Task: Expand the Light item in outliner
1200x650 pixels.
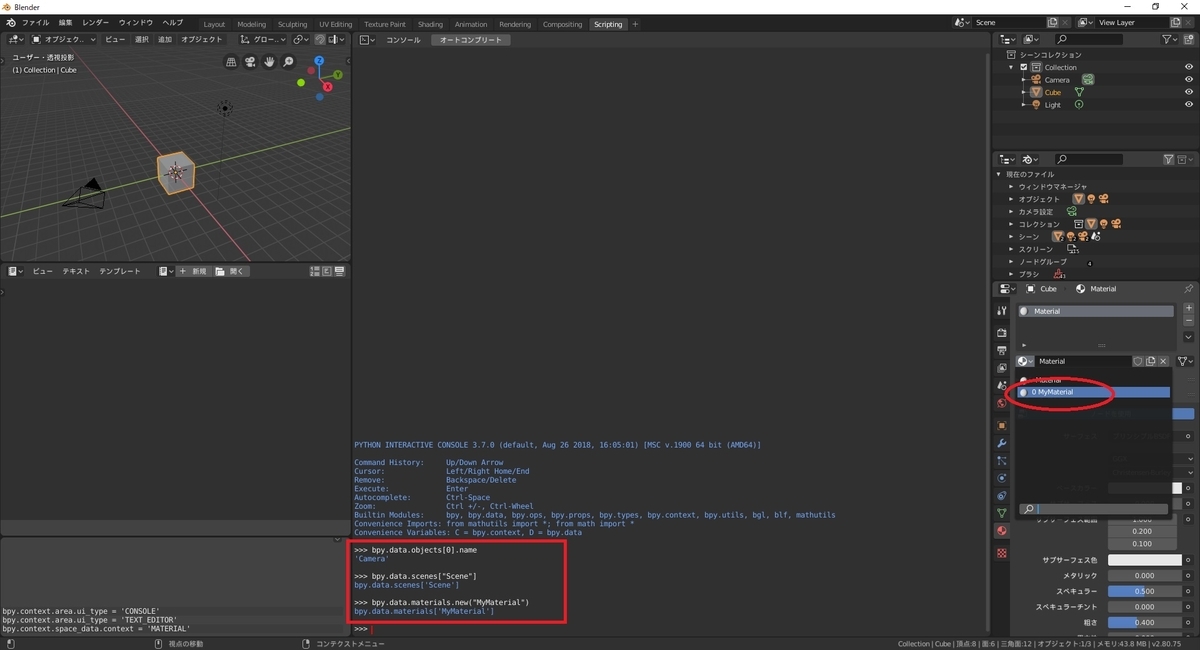Action: pos(1024,105)
